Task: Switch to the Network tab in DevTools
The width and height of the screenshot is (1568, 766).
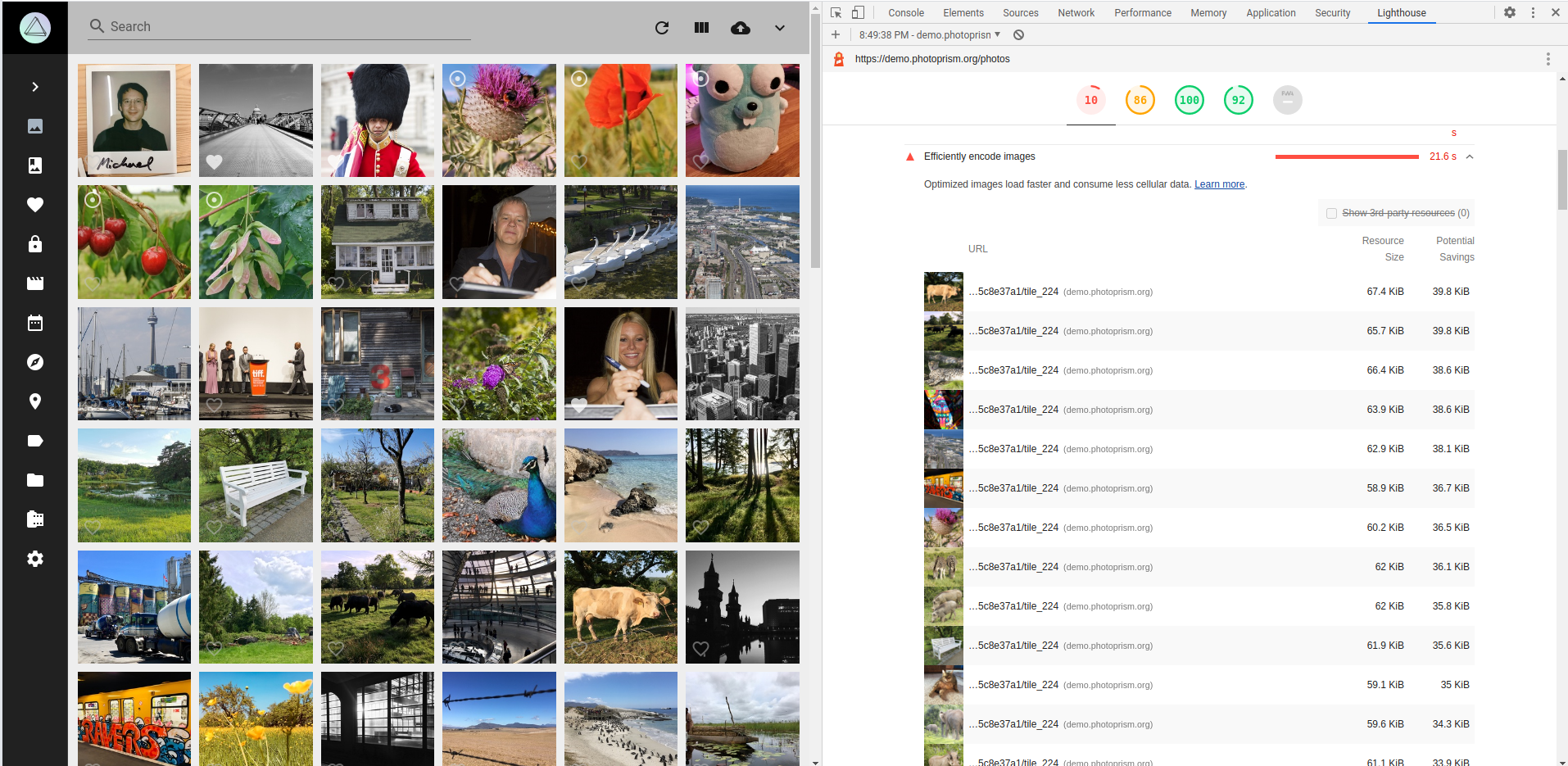Action: click(1075, 12)
